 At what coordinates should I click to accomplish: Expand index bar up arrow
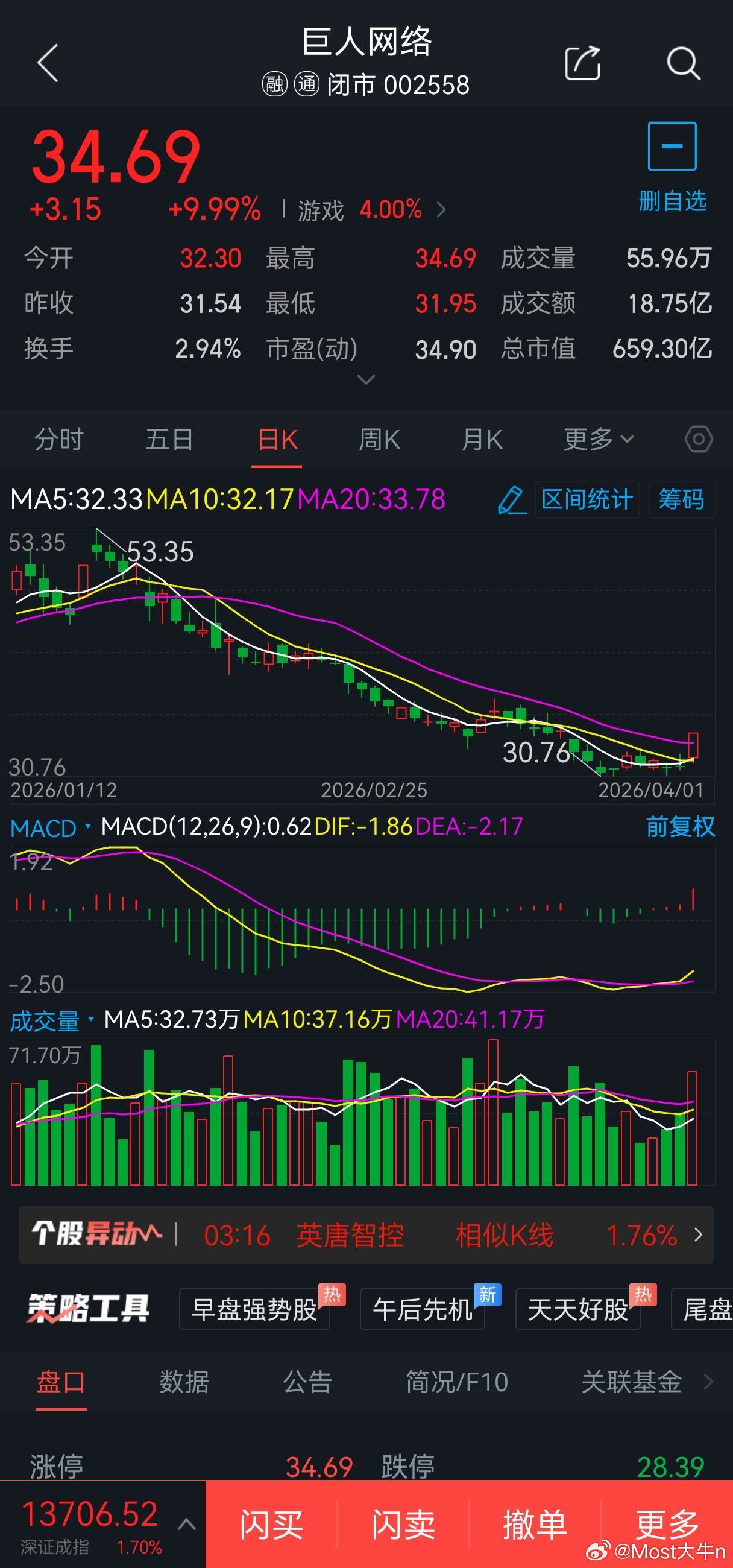[186, 1523]
